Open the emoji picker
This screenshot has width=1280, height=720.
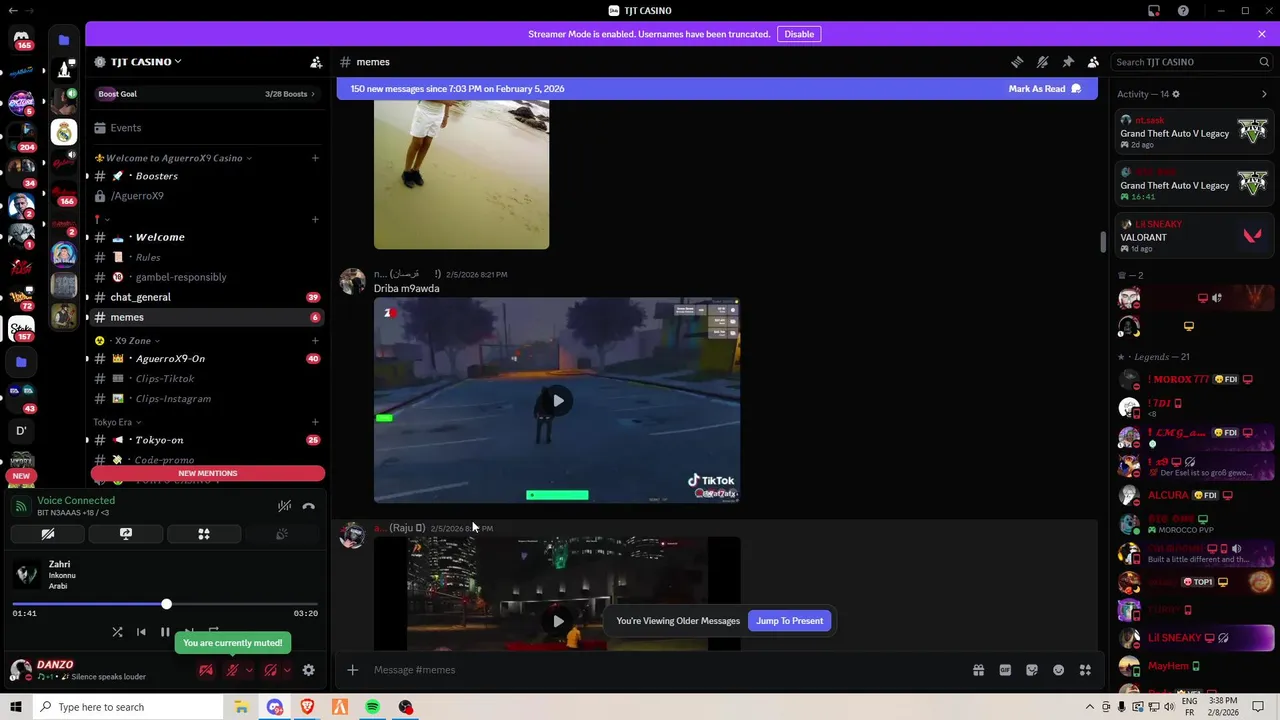click(x=1058, y=670)
